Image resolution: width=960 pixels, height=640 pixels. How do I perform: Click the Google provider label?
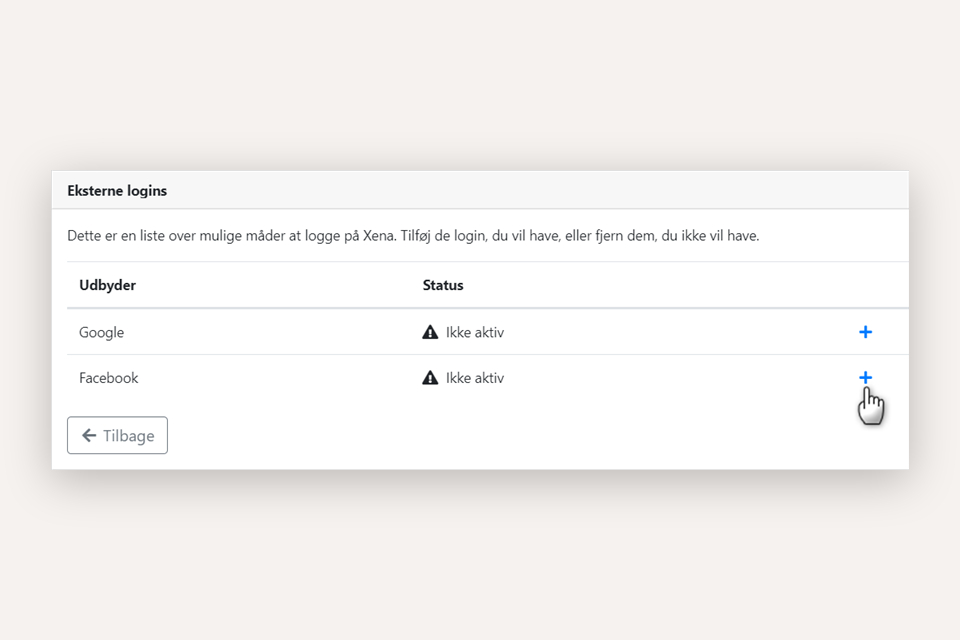(x=101, y=331)
